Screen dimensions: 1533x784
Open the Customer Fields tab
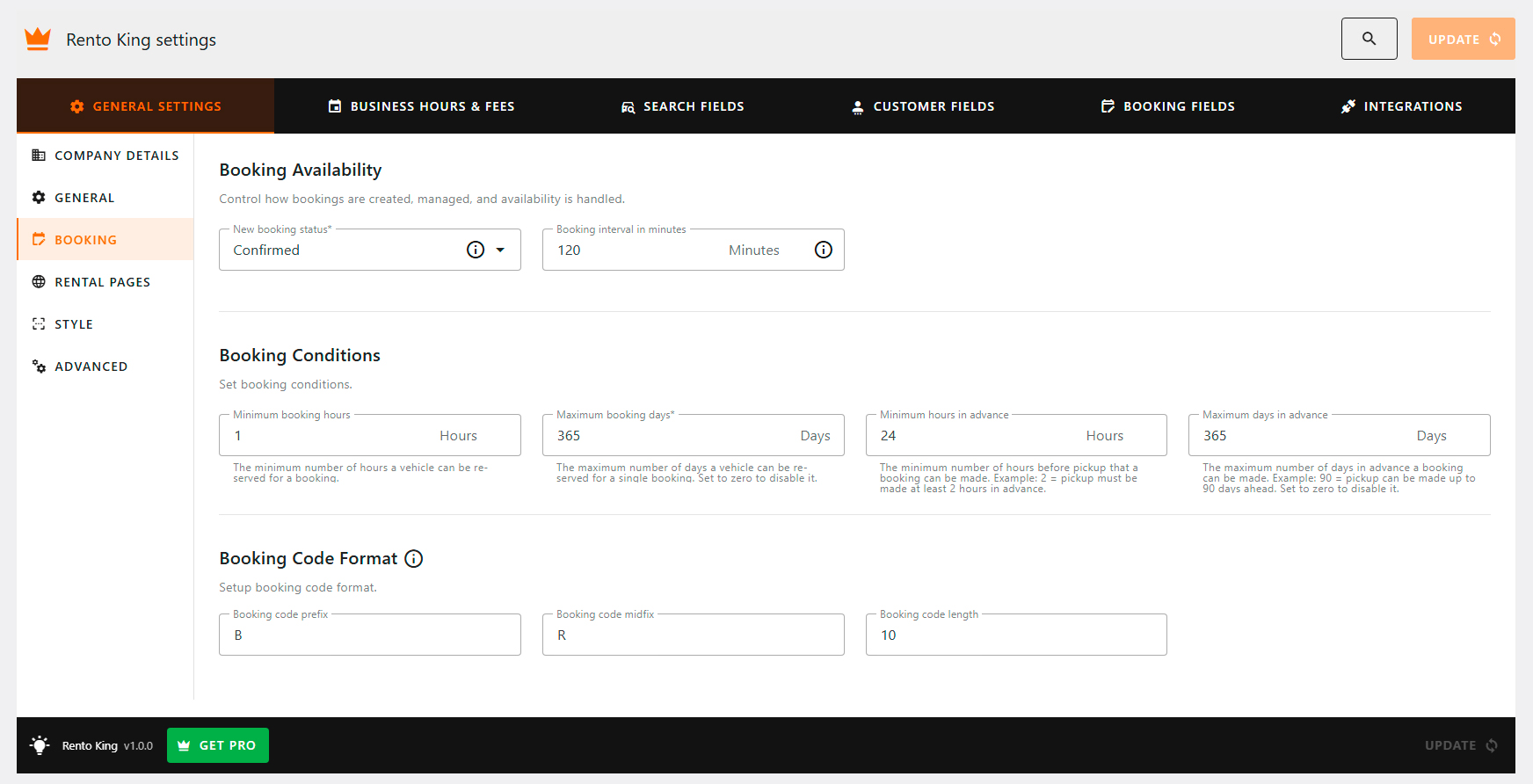(923, 106)
